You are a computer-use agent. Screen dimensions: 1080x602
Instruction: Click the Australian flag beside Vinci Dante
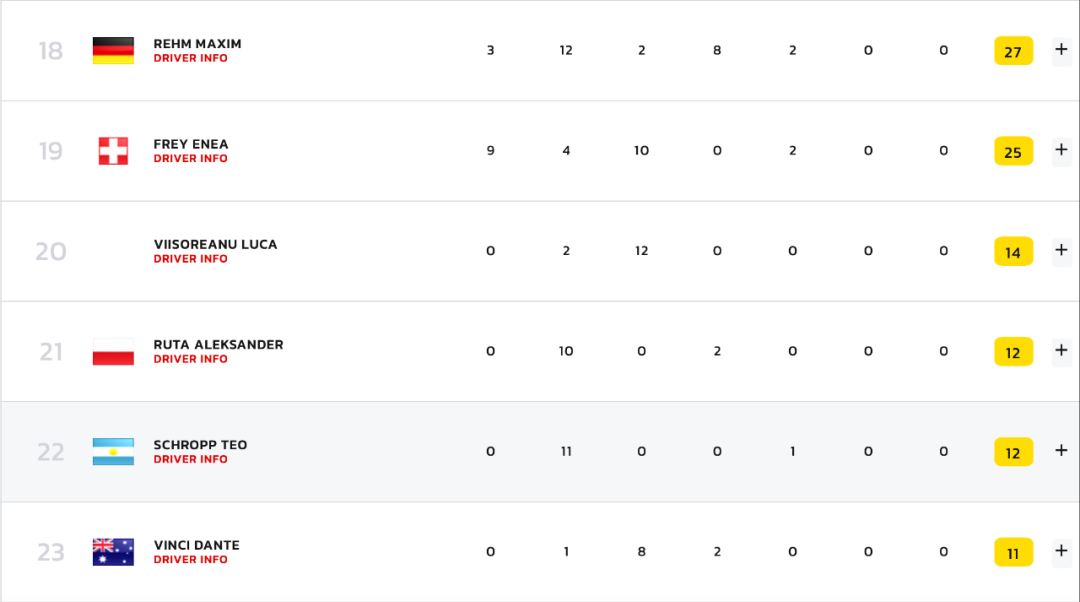[x=113, y=552]
